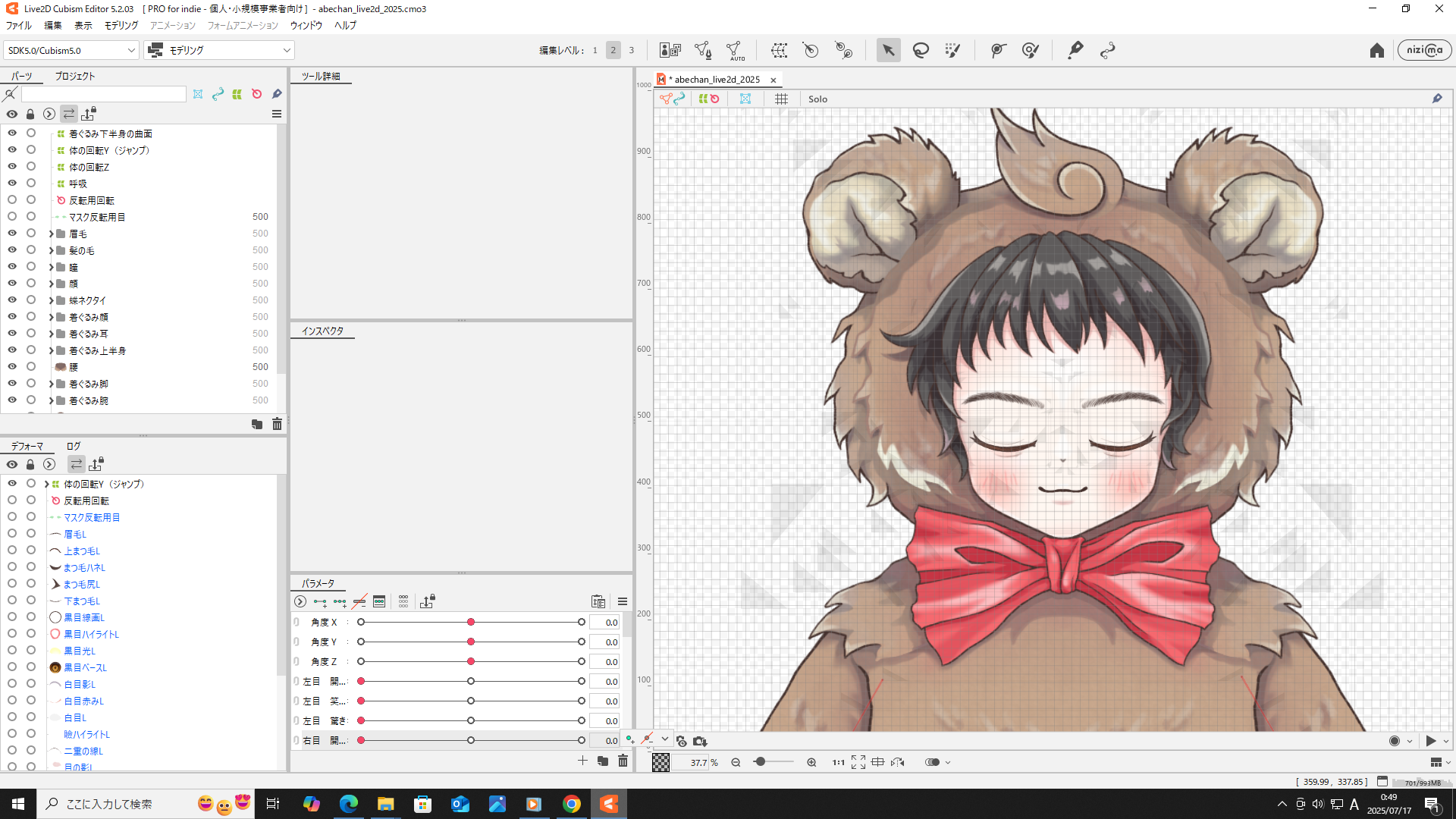Click the 角度 X parameter slider handle
The width and height of the screenshot is (1456, 819).
(x=471, y=623)
